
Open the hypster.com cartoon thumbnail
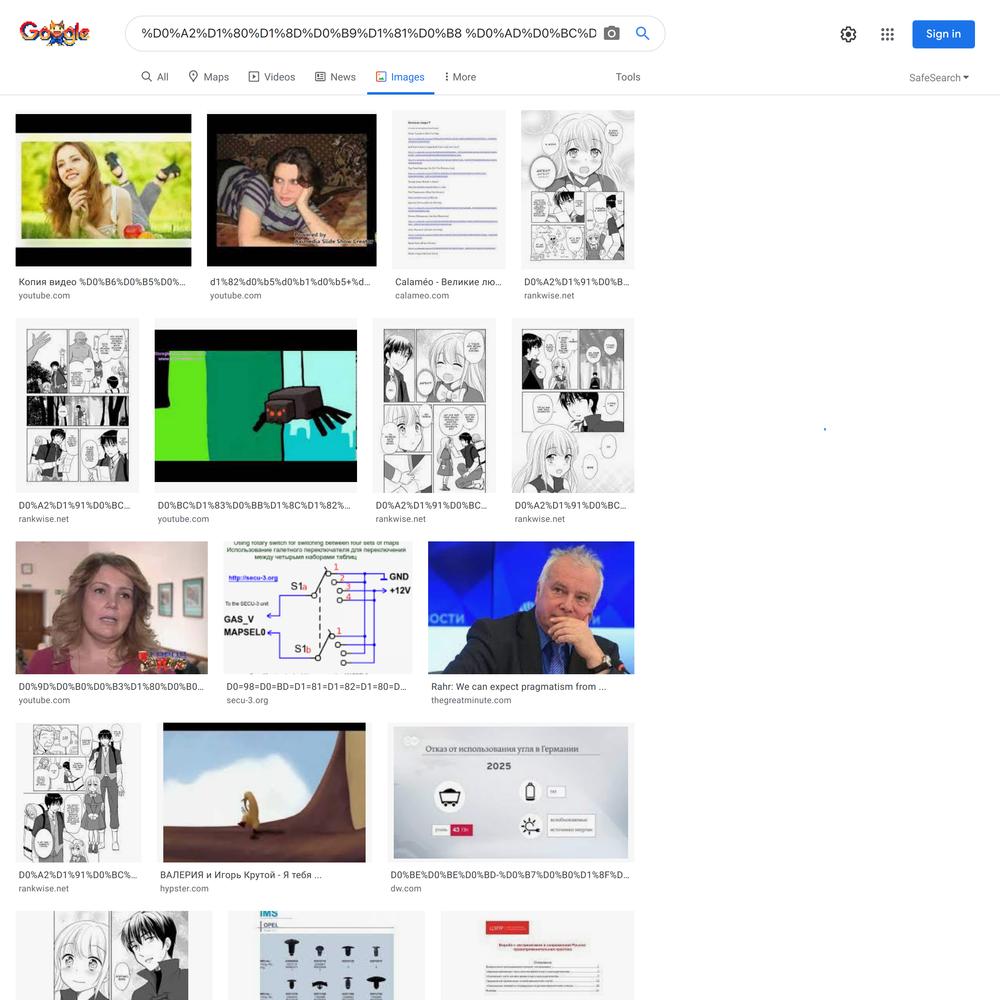(264, 792)
